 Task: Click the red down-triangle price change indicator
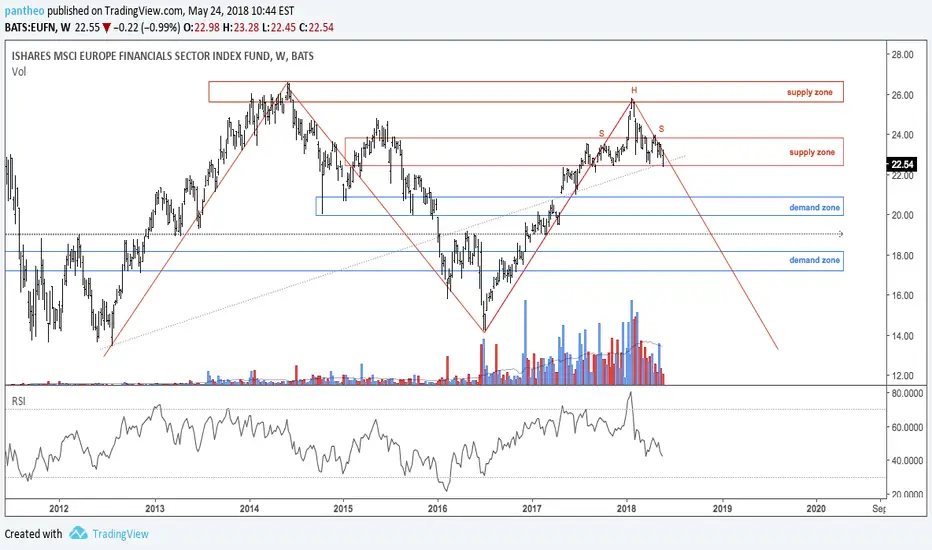tap(106, 27)
